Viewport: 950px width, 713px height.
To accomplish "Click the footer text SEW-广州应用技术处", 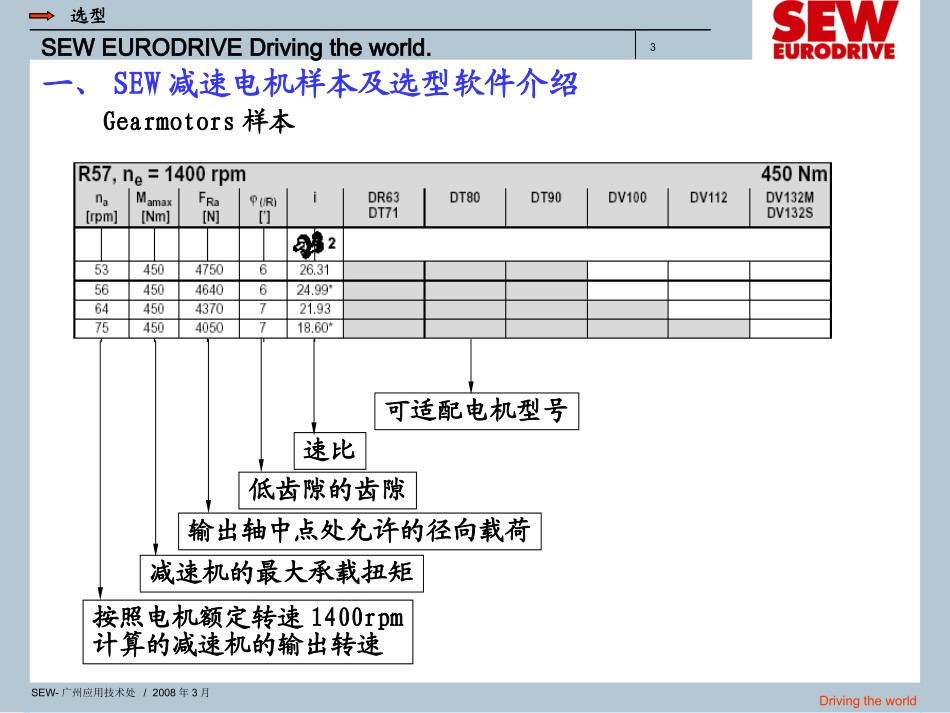I will (x=84, y=692).
